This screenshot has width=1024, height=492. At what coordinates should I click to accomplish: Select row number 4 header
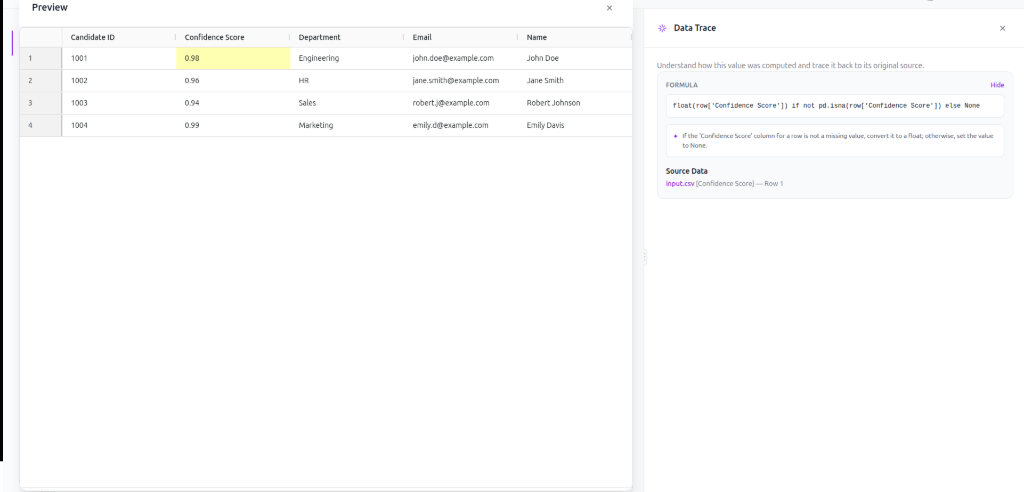(40, 125)
